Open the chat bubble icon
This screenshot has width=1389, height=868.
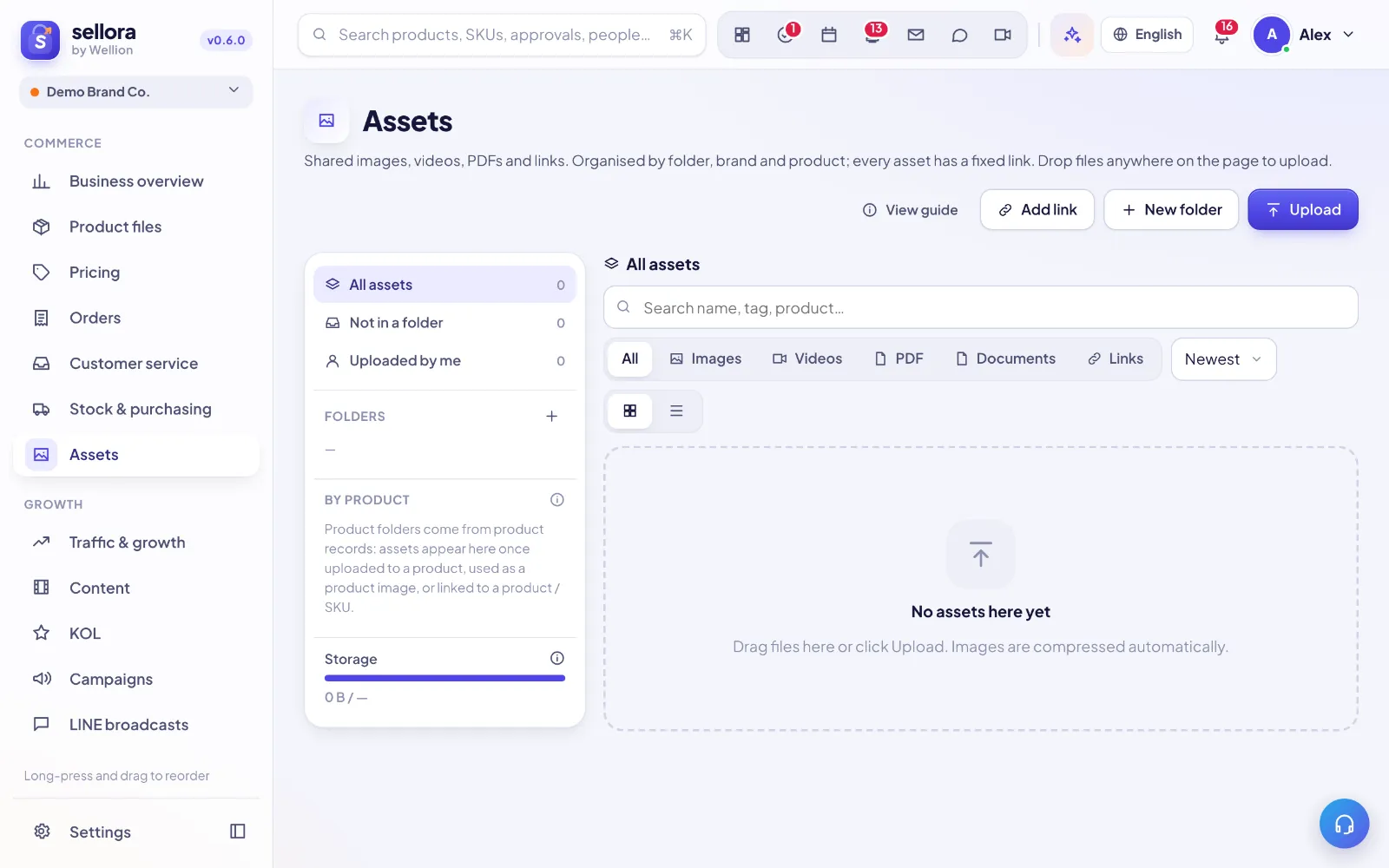959,35
